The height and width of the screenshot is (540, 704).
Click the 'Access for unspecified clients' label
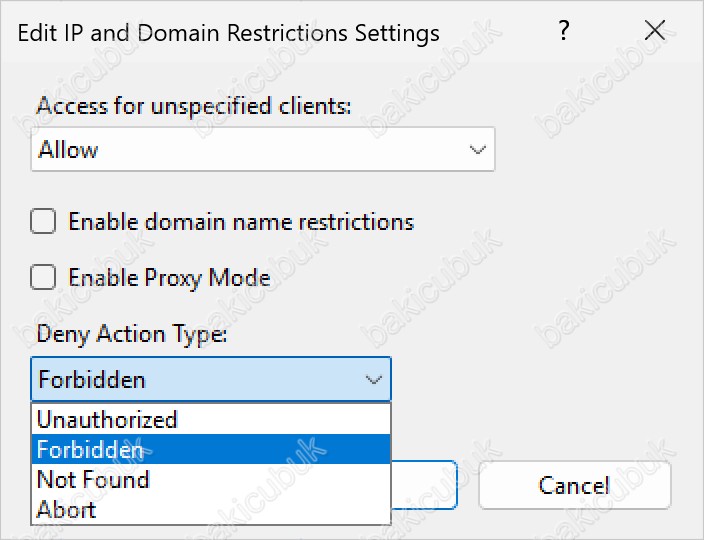(x=194, y=106)
